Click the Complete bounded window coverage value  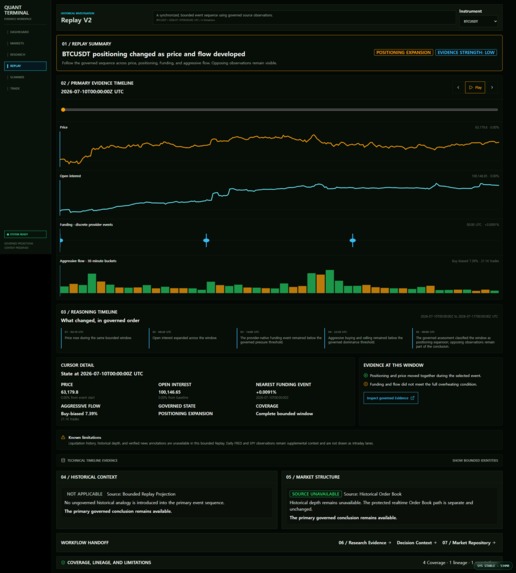coord(284,414)
